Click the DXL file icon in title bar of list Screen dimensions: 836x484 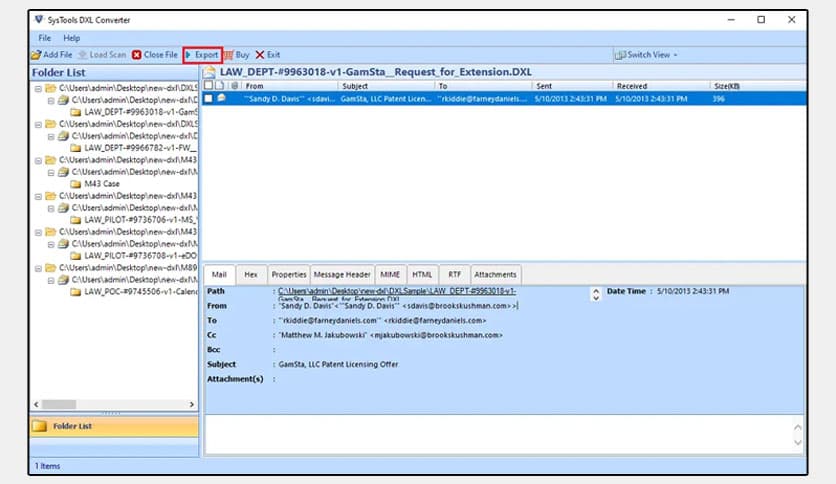tap(210, 72)
